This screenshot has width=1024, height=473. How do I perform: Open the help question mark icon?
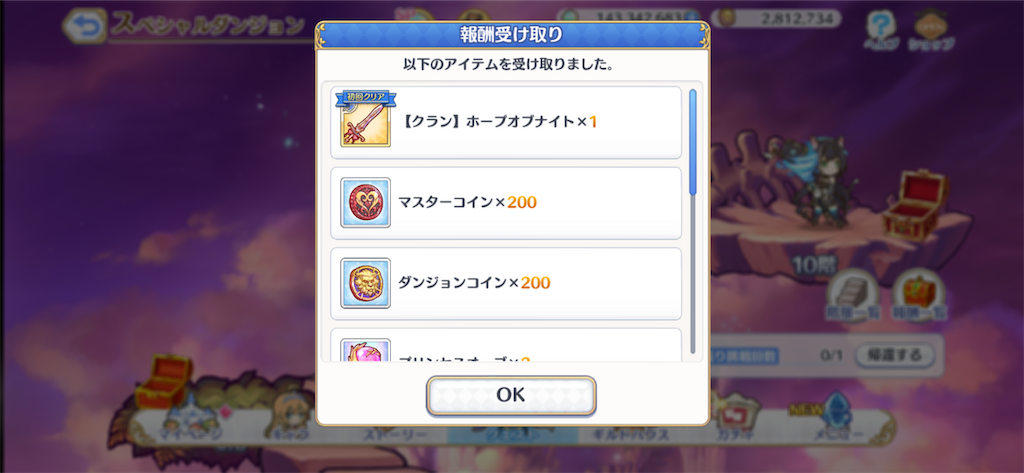click(881, 29)
